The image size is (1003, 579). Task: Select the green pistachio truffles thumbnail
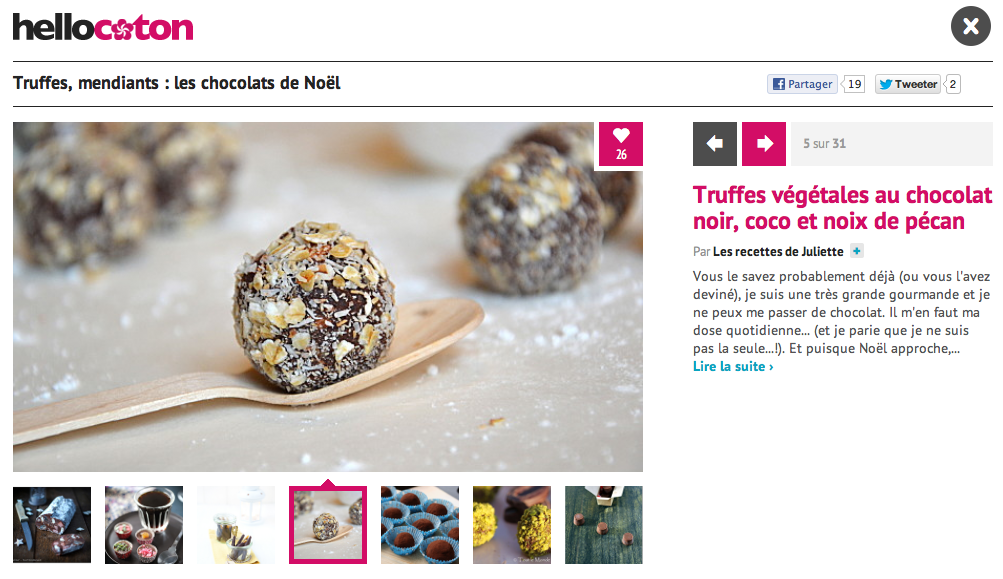click(512, 525)
